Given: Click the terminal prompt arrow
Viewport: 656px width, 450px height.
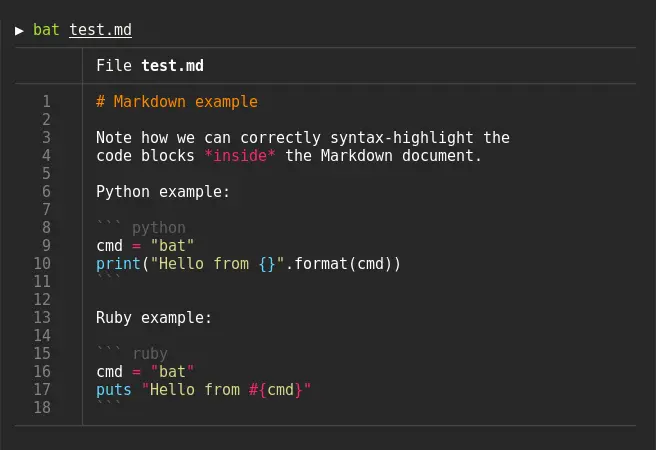Looking at the screenshot, I should (x=19, y=30).
